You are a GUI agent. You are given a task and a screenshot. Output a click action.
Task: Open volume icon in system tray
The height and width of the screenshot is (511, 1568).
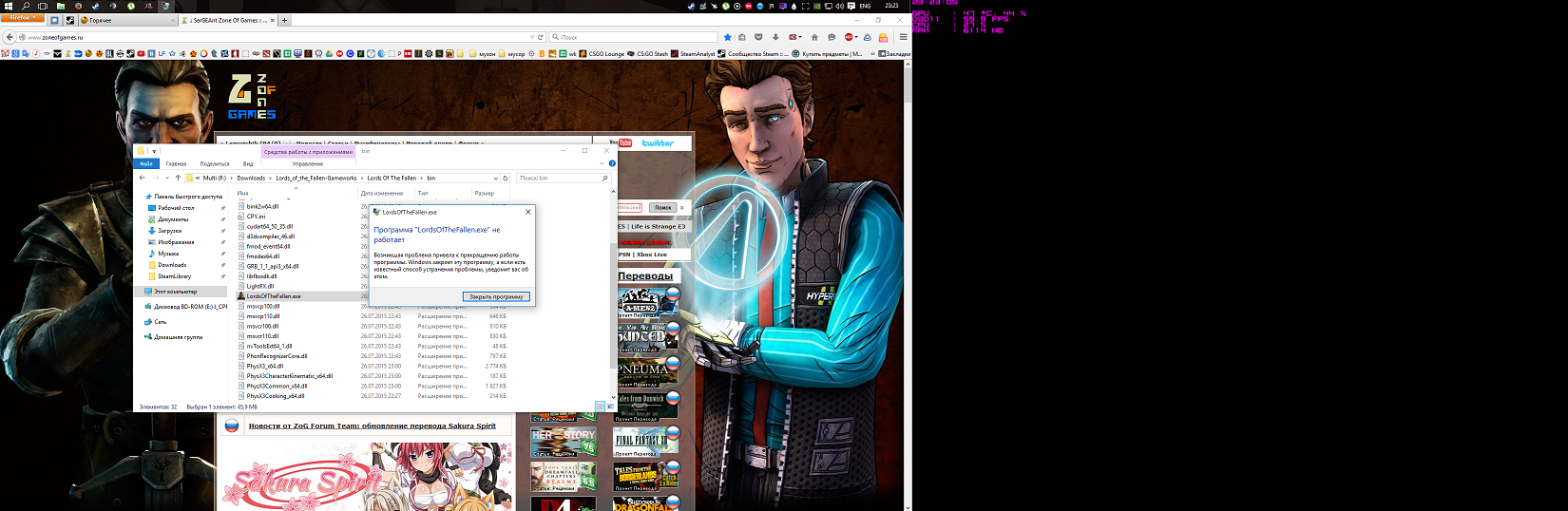click(839, 6)
